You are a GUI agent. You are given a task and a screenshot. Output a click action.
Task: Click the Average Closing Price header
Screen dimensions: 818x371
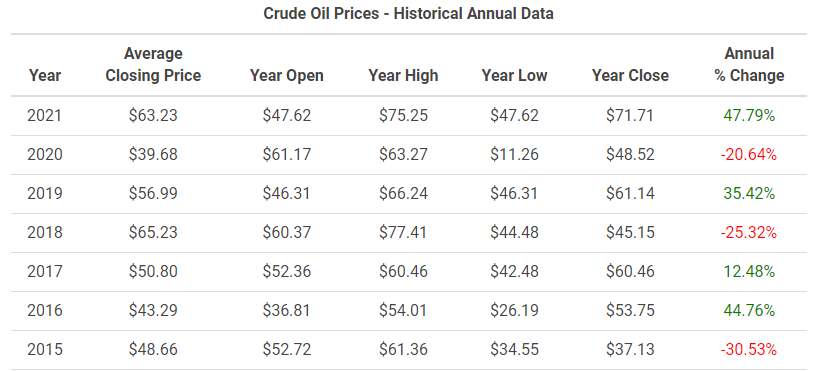click(x=153, y=65)
